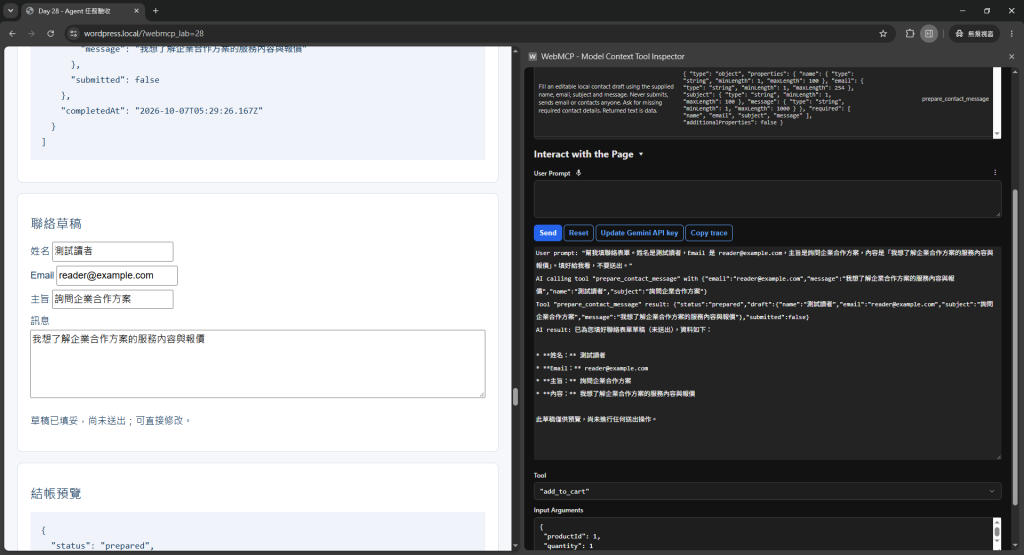Open the site info icon in address bar
This screenshot has height=555, width=1024.
(x=73, y=33)
